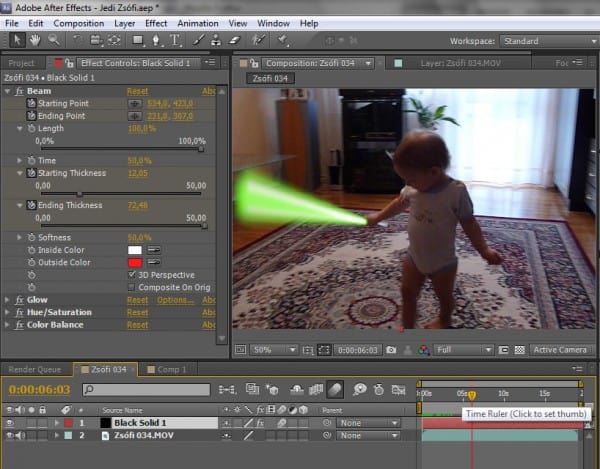Click the Inside Color eyedropper
This screenshot has width=600, height=469.
click(155, 250)
